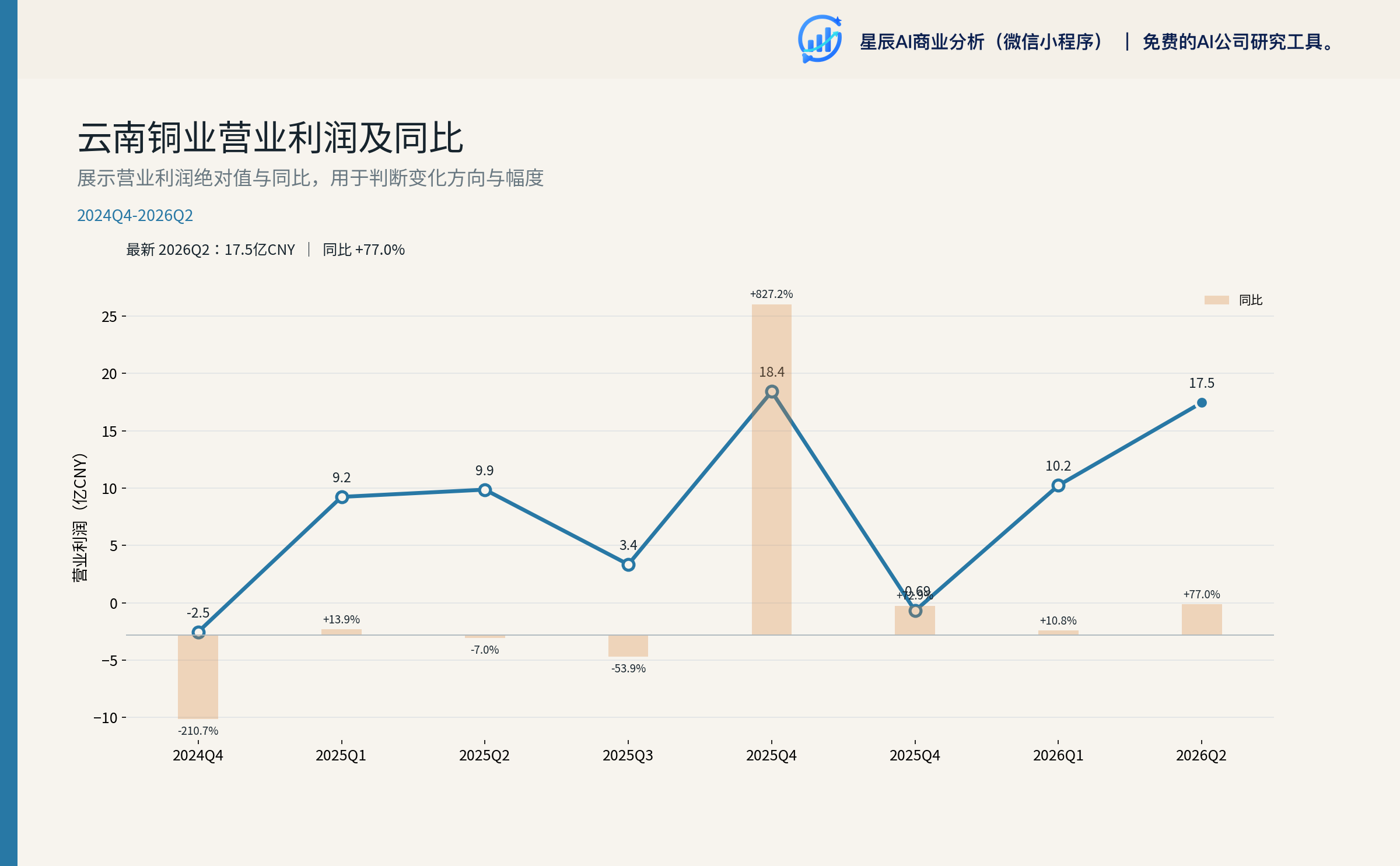The height and width of the screenshot is (866, 1400).
Task: Click y-axis tick label 25
Action: pyautogui.click(x=110, y=317)
